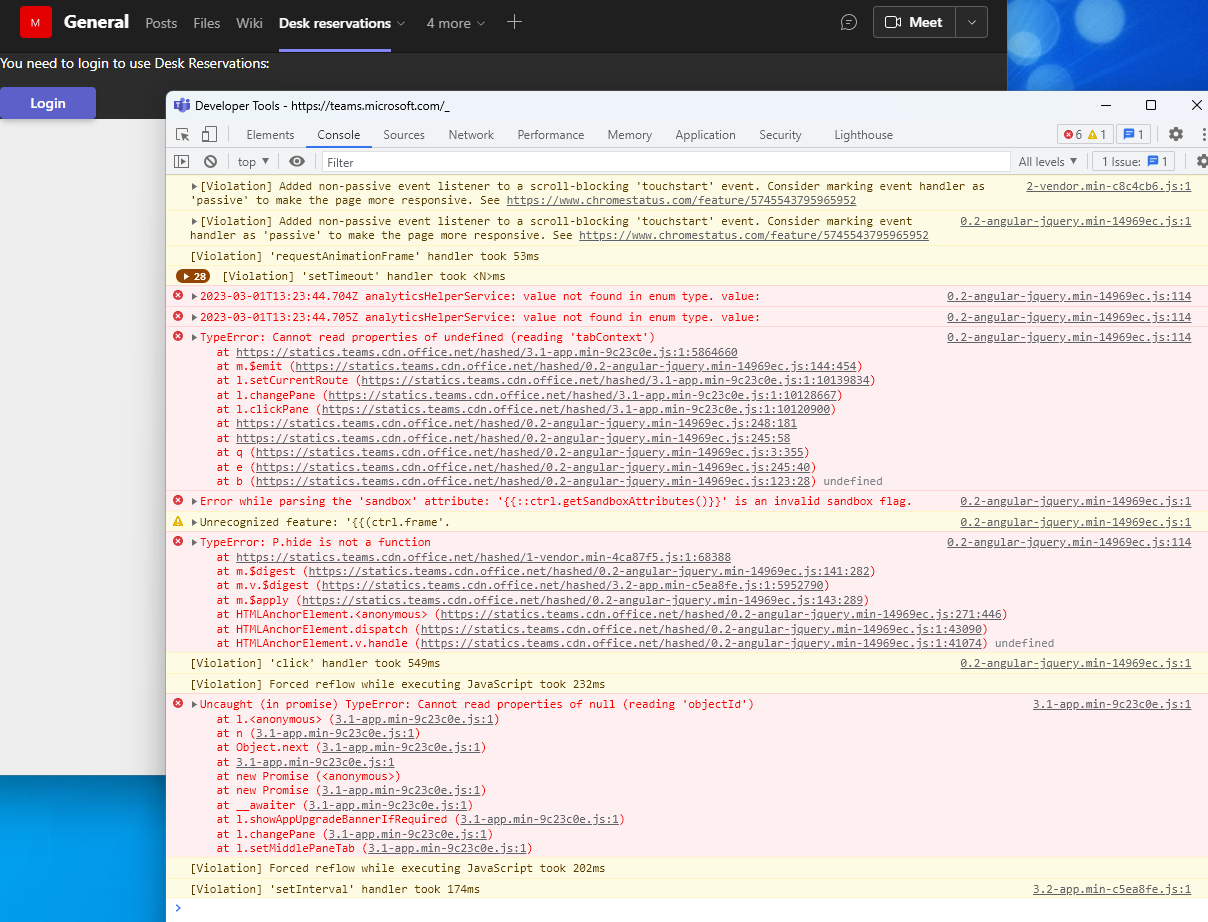Open Desk reservations tab chevron menu
Screen dimensions: 1208x922
[x=401, y=23]
